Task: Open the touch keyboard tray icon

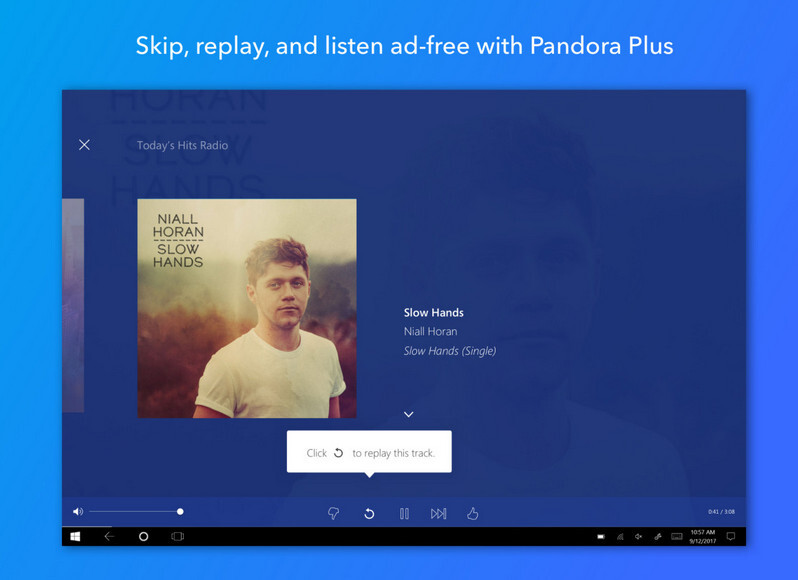Action: tap(677, 537)
